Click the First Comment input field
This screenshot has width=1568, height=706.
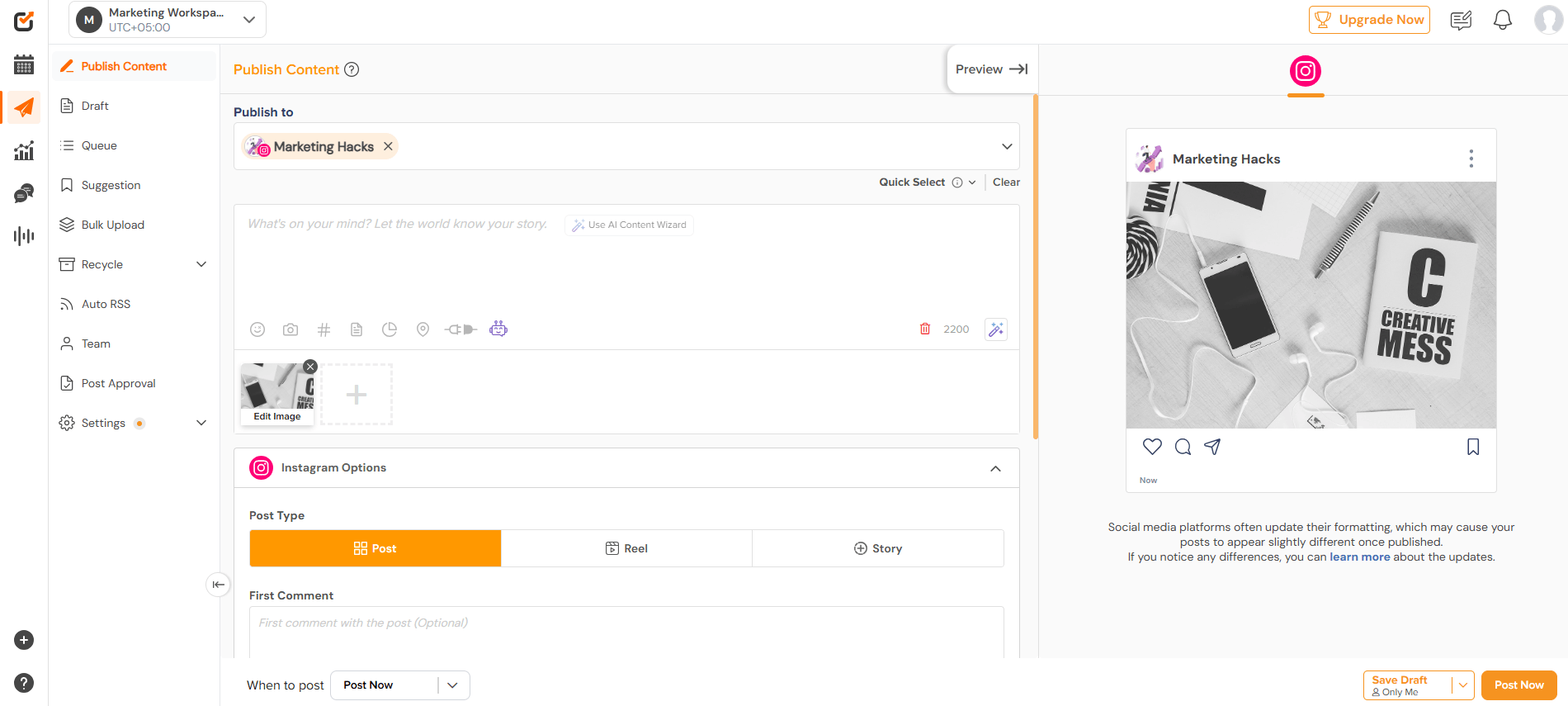click(626, 633)
